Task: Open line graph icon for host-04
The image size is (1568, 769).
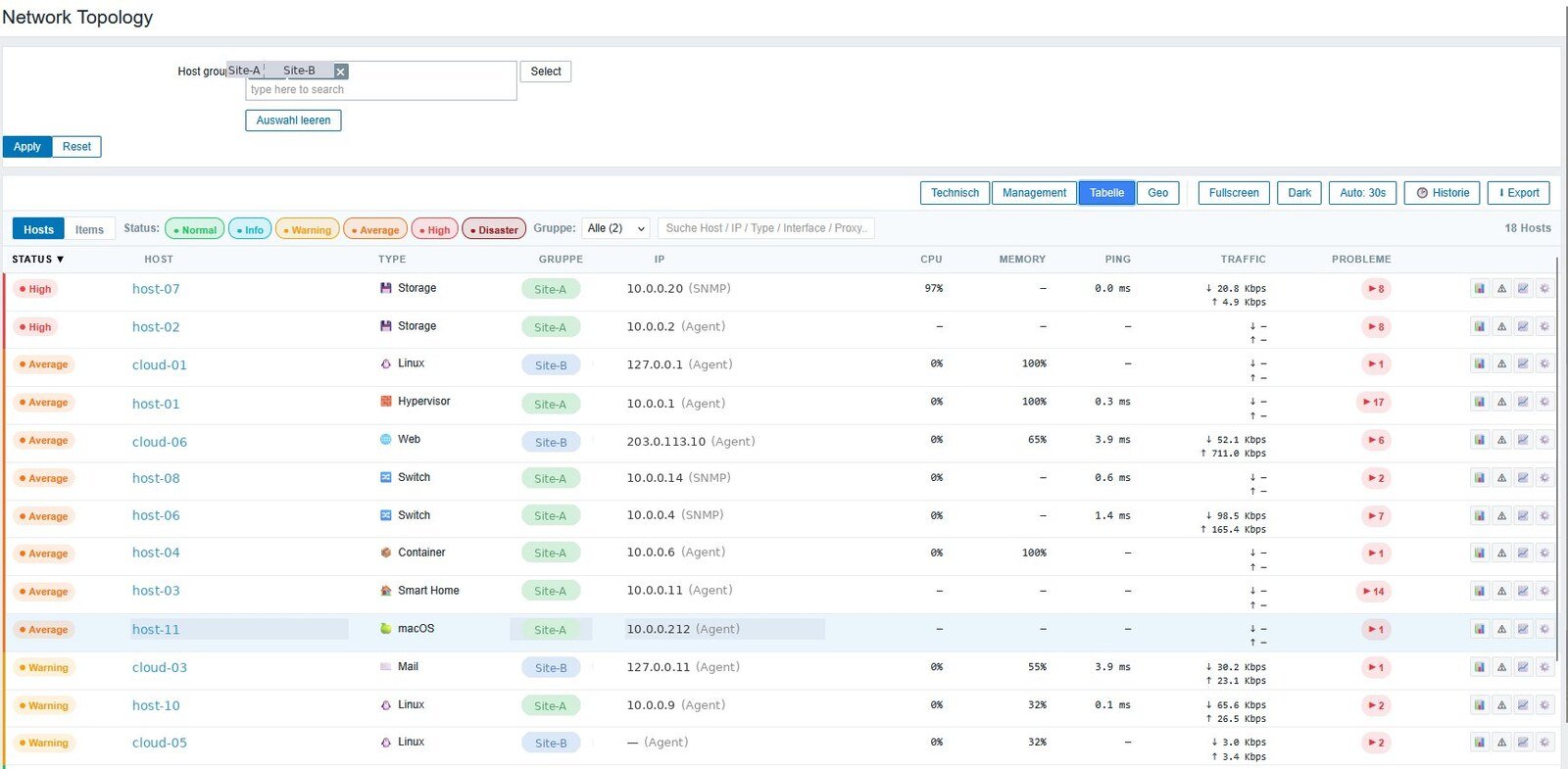Action: (1523, 553)
